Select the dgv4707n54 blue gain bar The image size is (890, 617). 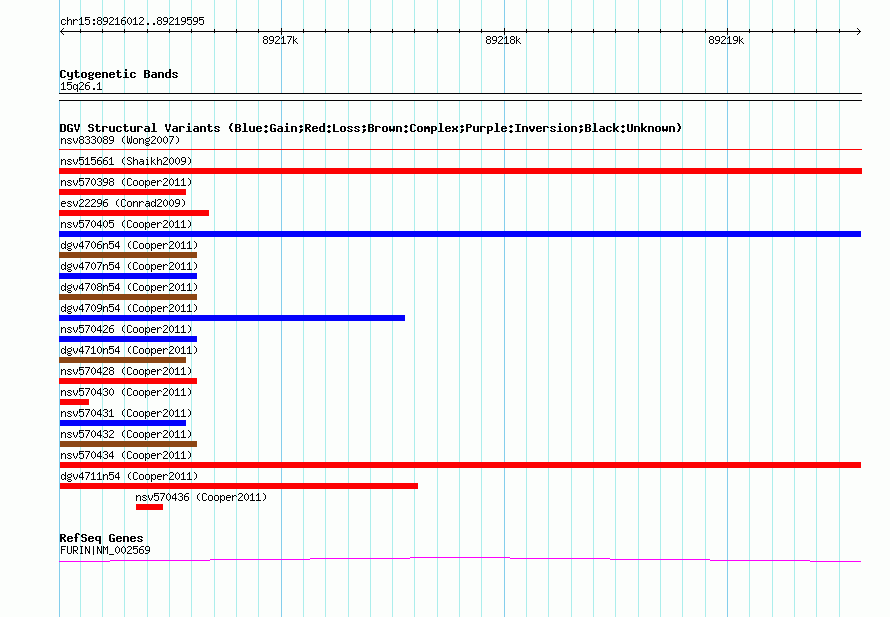[x=128, y=276]
